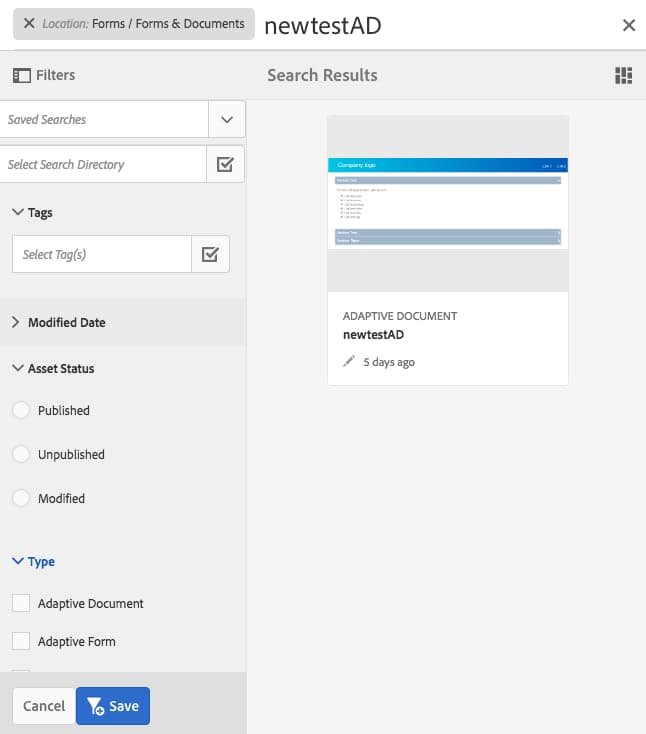Collapse the Tags section
This screenshot has width=646, height=734.
pos(17,212)
